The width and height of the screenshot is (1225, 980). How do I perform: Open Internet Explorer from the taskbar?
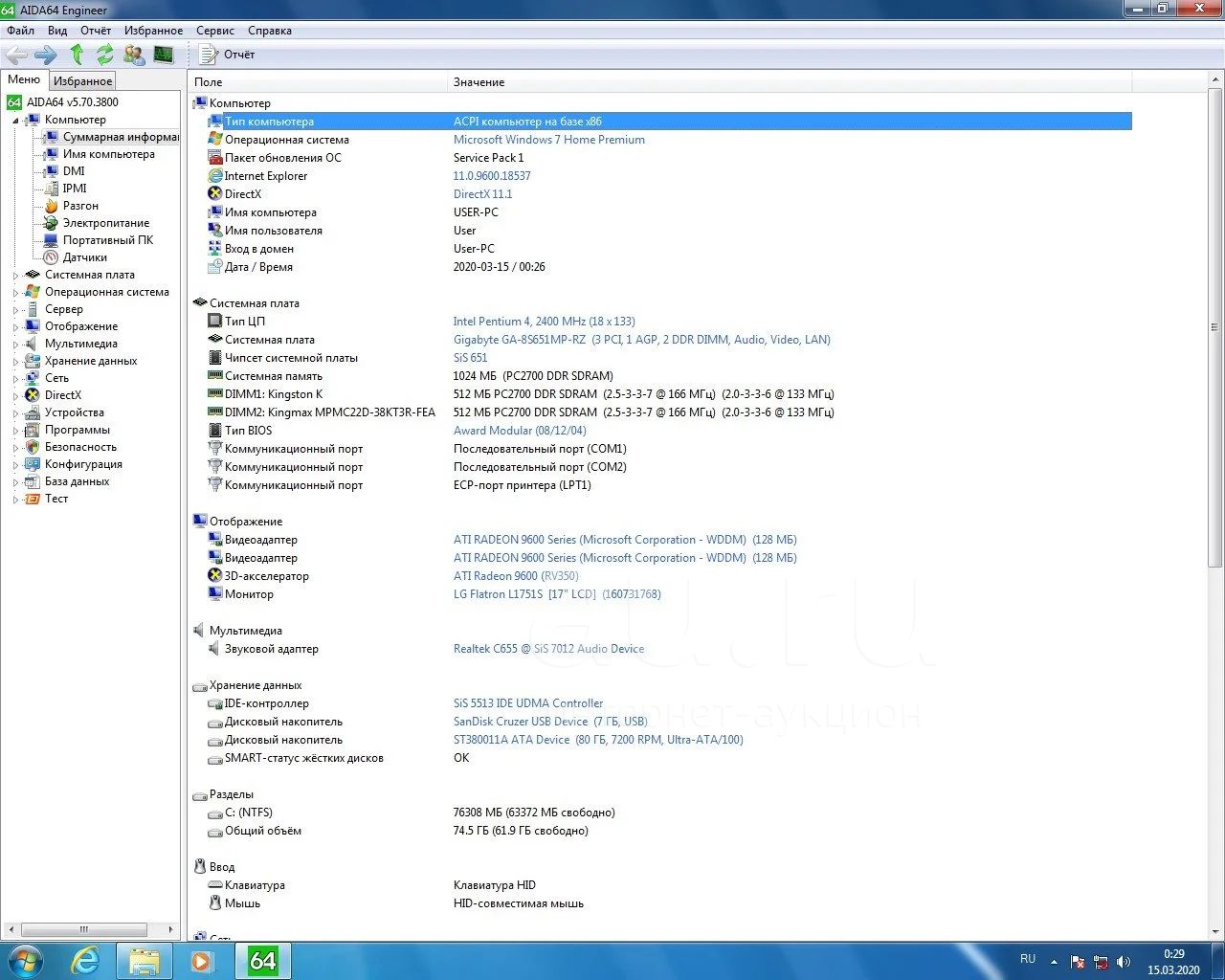click(x=86, y=960)
